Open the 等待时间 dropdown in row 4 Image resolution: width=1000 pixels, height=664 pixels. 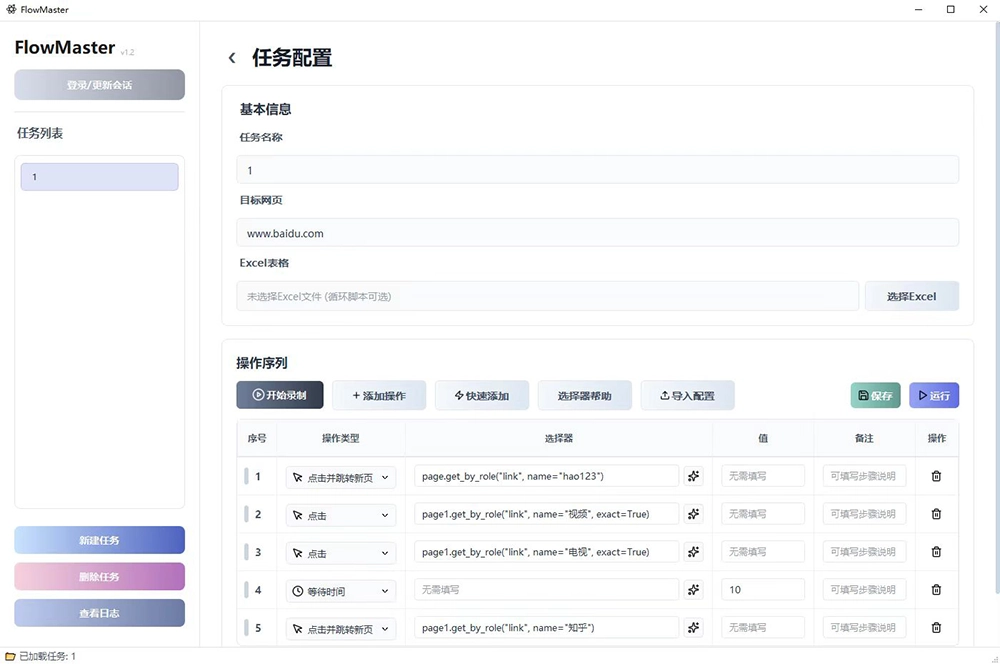340,590
